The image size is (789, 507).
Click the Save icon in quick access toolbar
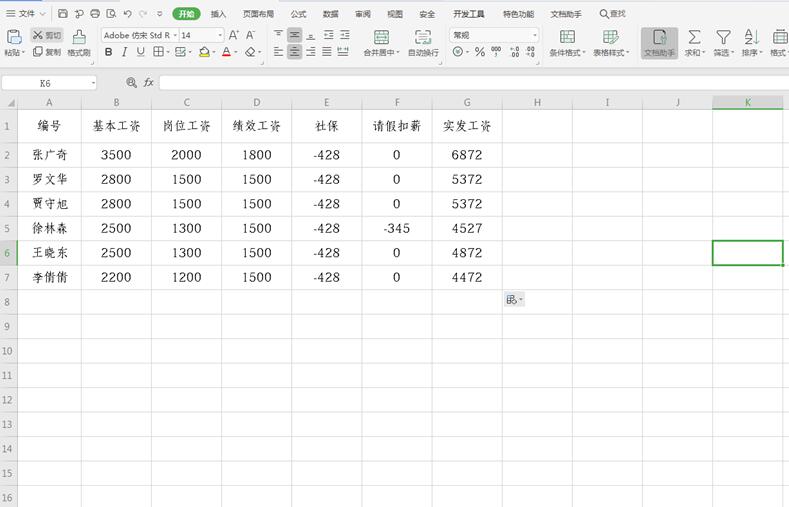pos(63,14)
